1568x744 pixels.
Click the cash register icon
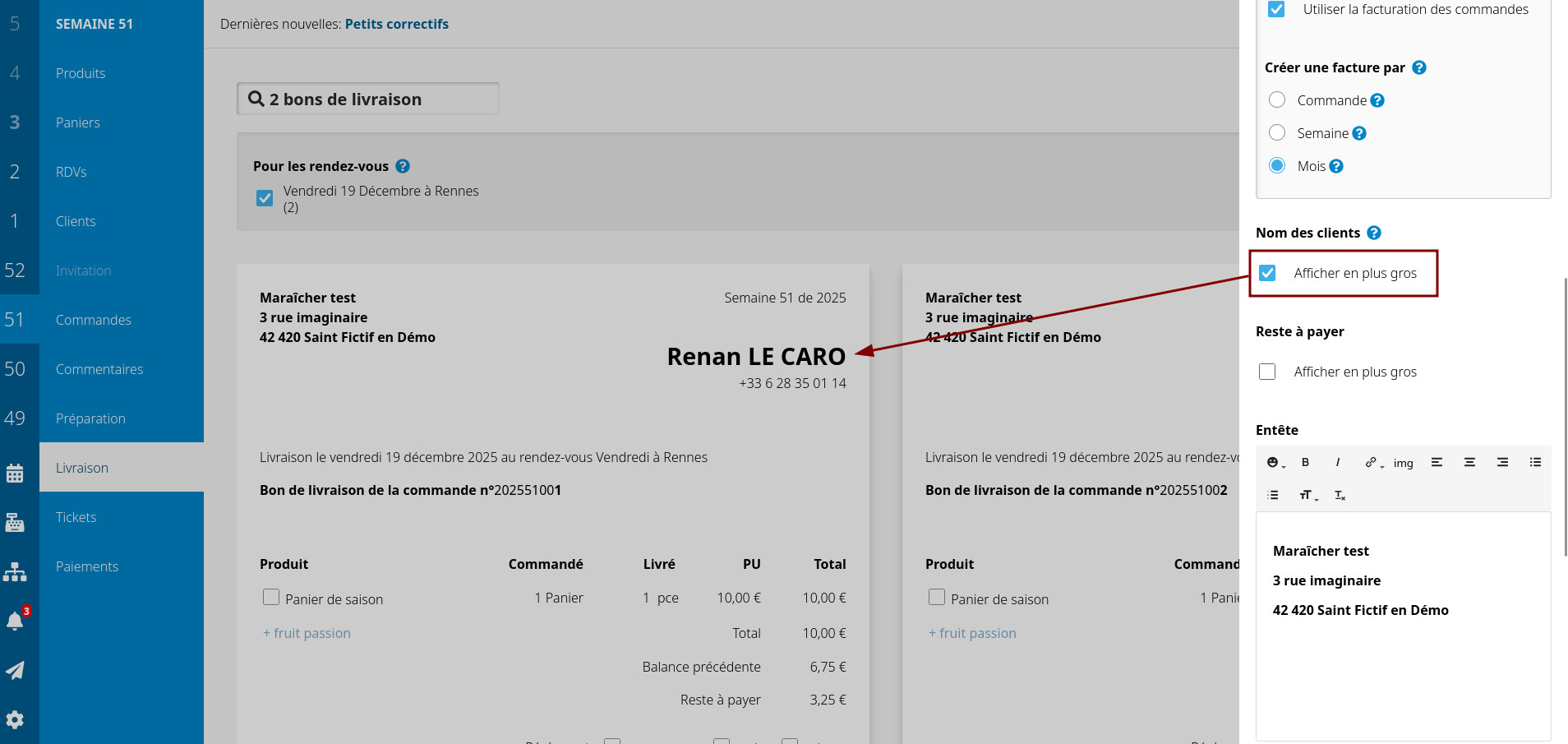click(15, 523)
